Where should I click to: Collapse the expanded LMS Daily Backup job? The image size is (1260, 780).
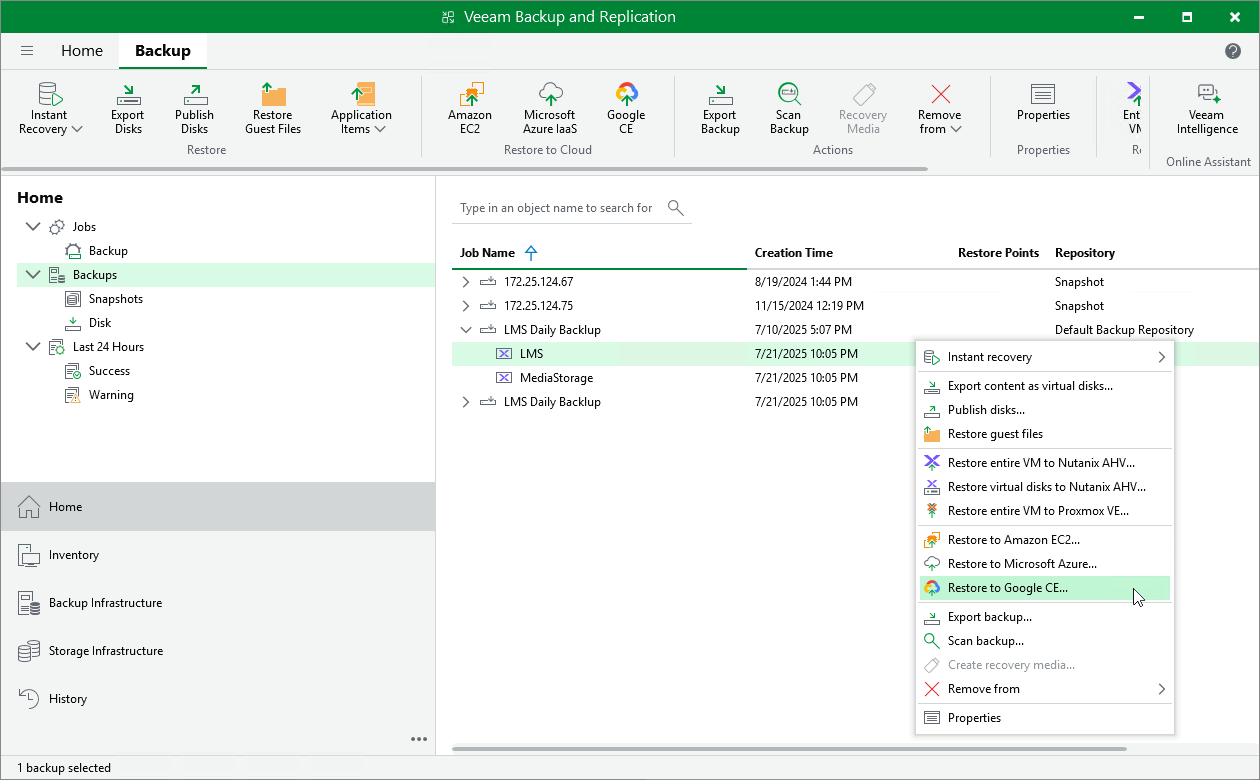coord(465,330)
